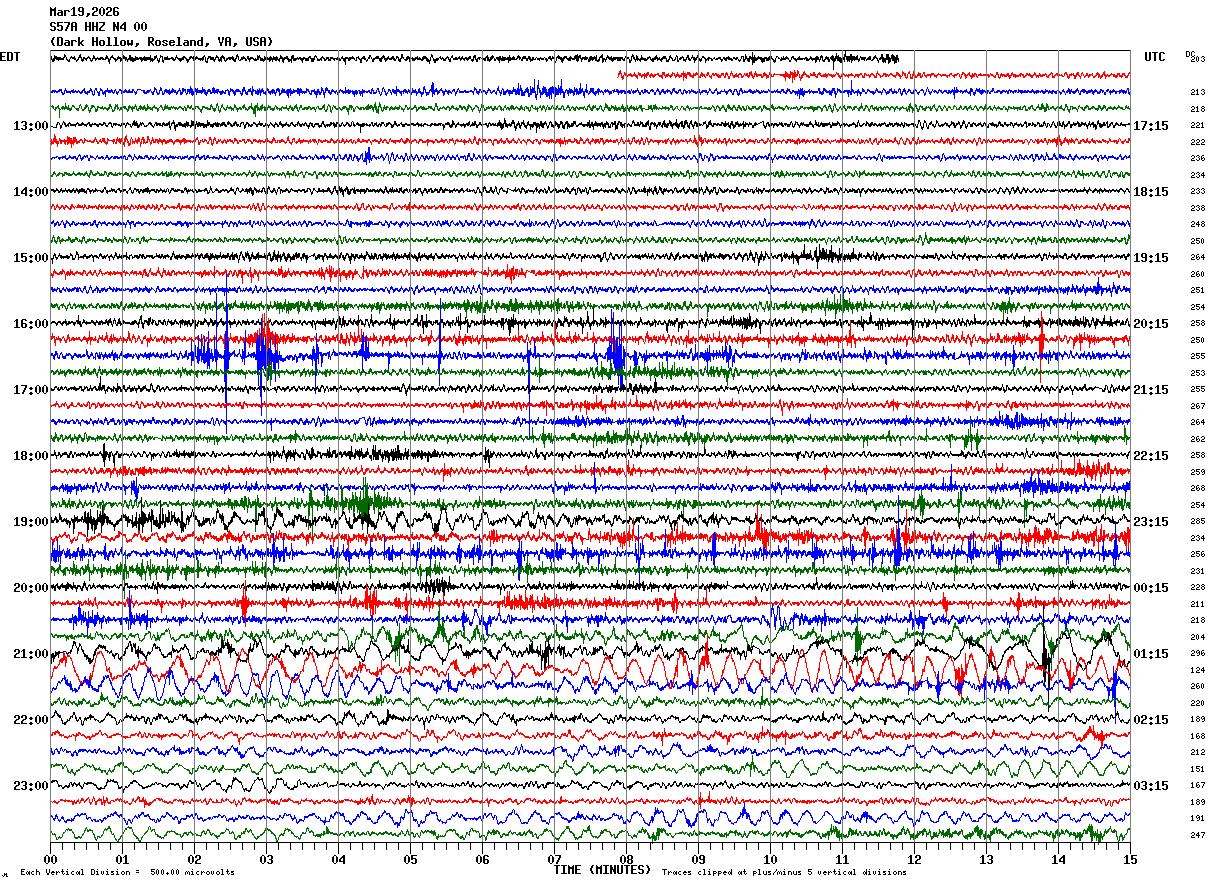This screenshot has height=886, width=1210.
Task: Click the DC offset value '191'
Action: (x=1197, y=818)
